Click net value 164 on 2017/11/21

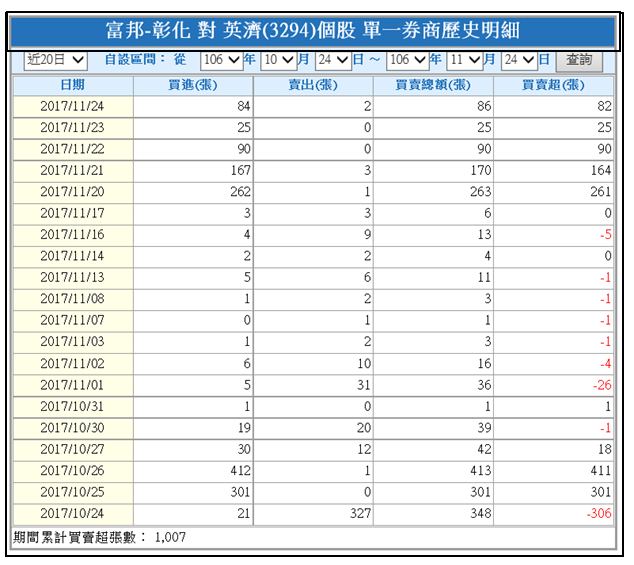[601, 171]
